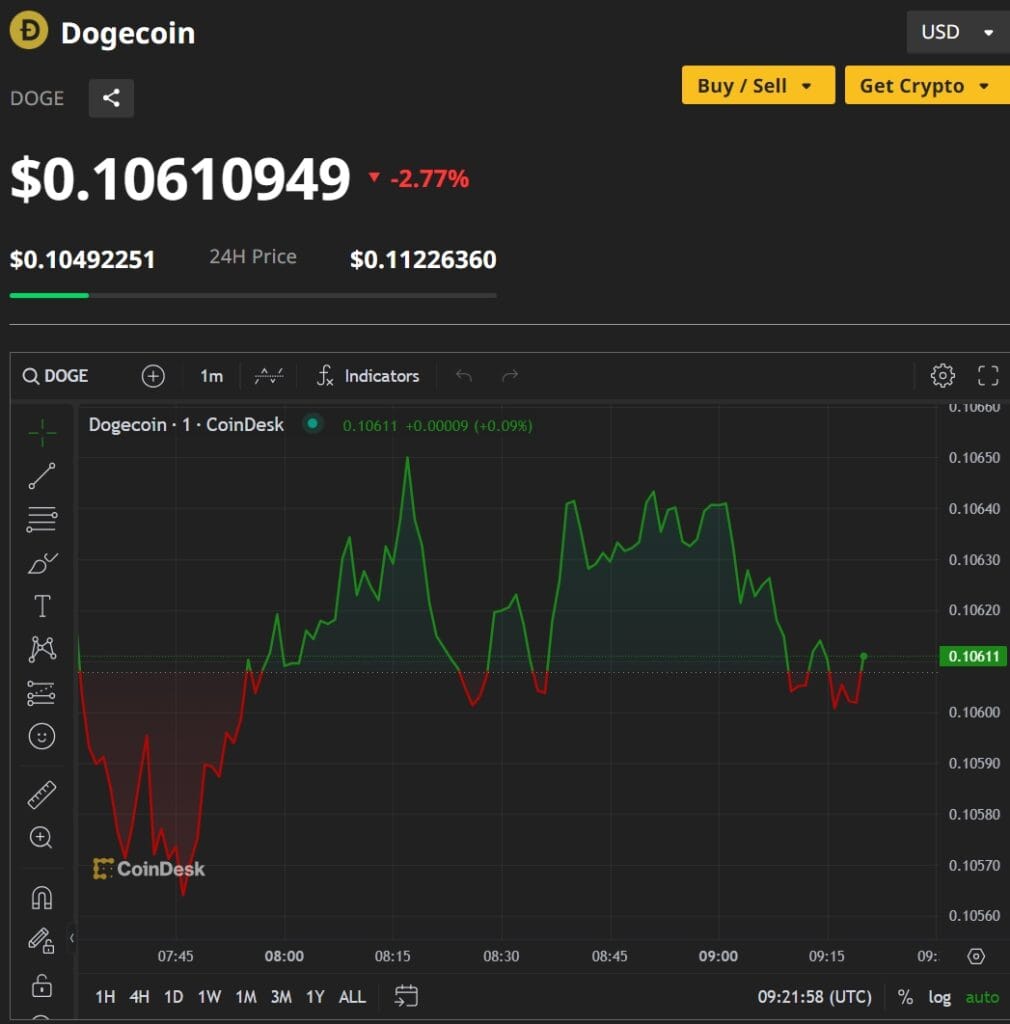Click the Dogecoin logo icon
This screenshot has width=1010, height=1024.
tap(28, 31)
